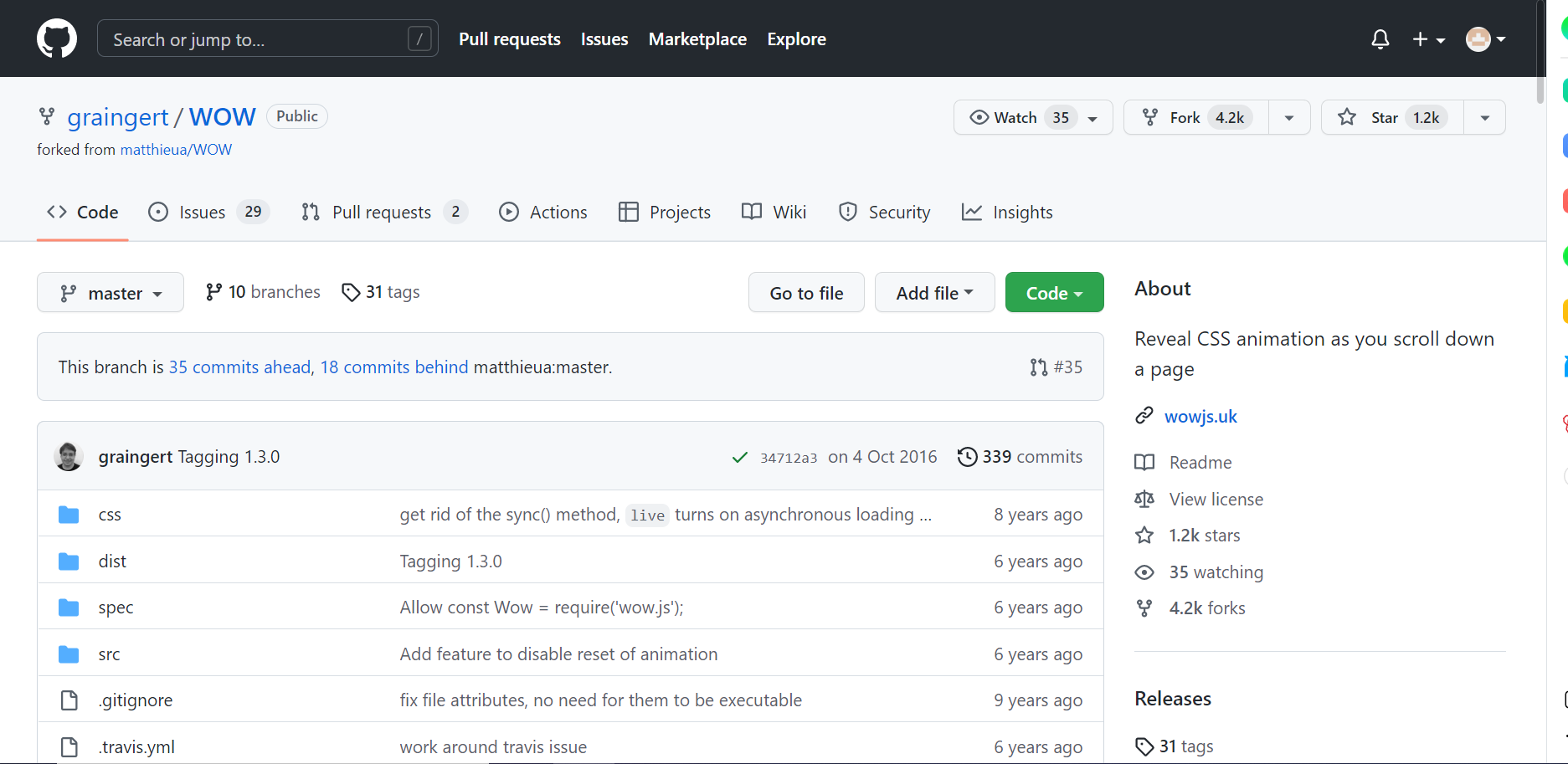Go to Marketplace

[x=697, y=39]
